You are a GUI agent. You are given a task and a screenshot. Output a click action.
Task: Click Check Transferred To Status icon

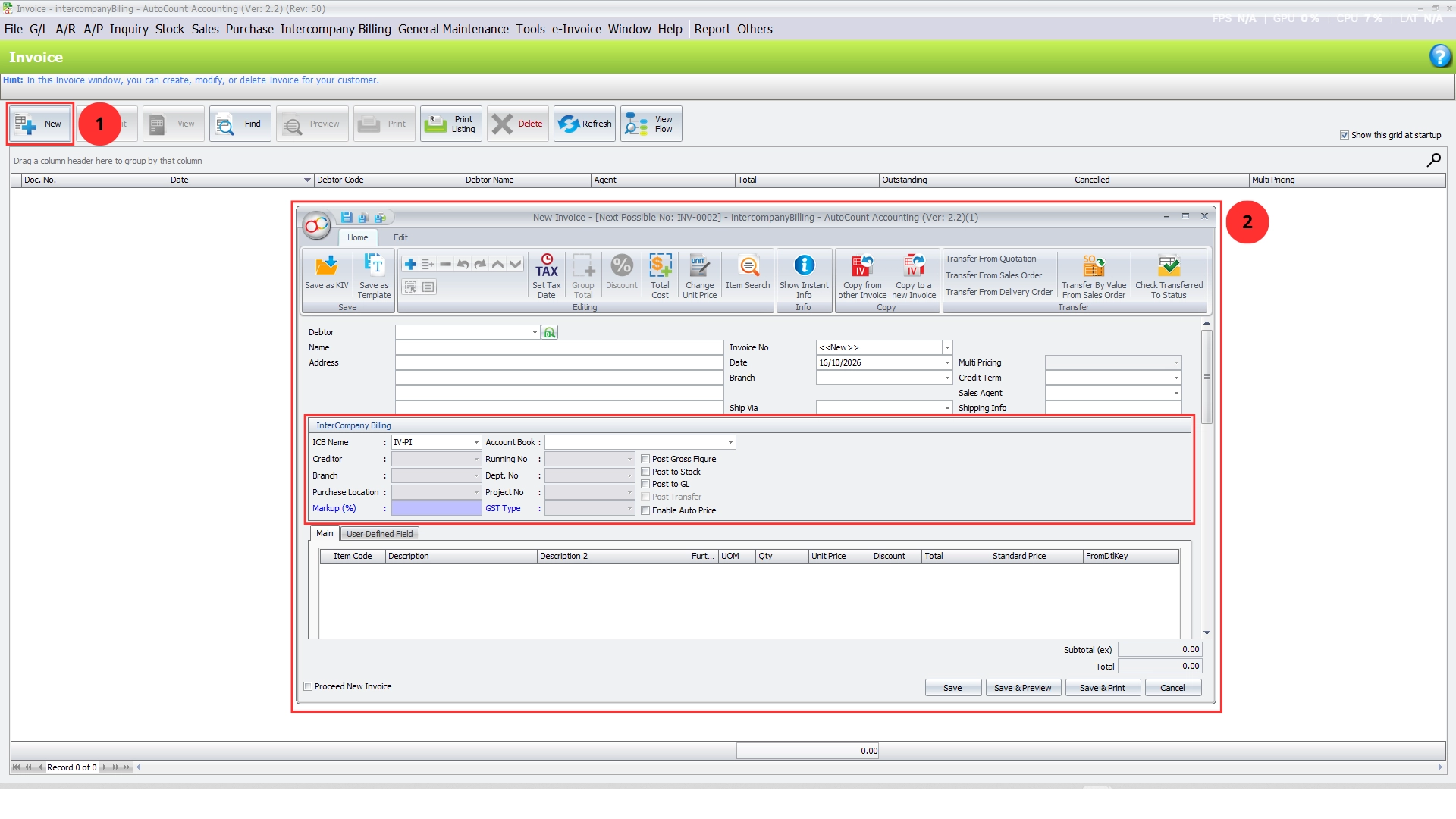1169,277
